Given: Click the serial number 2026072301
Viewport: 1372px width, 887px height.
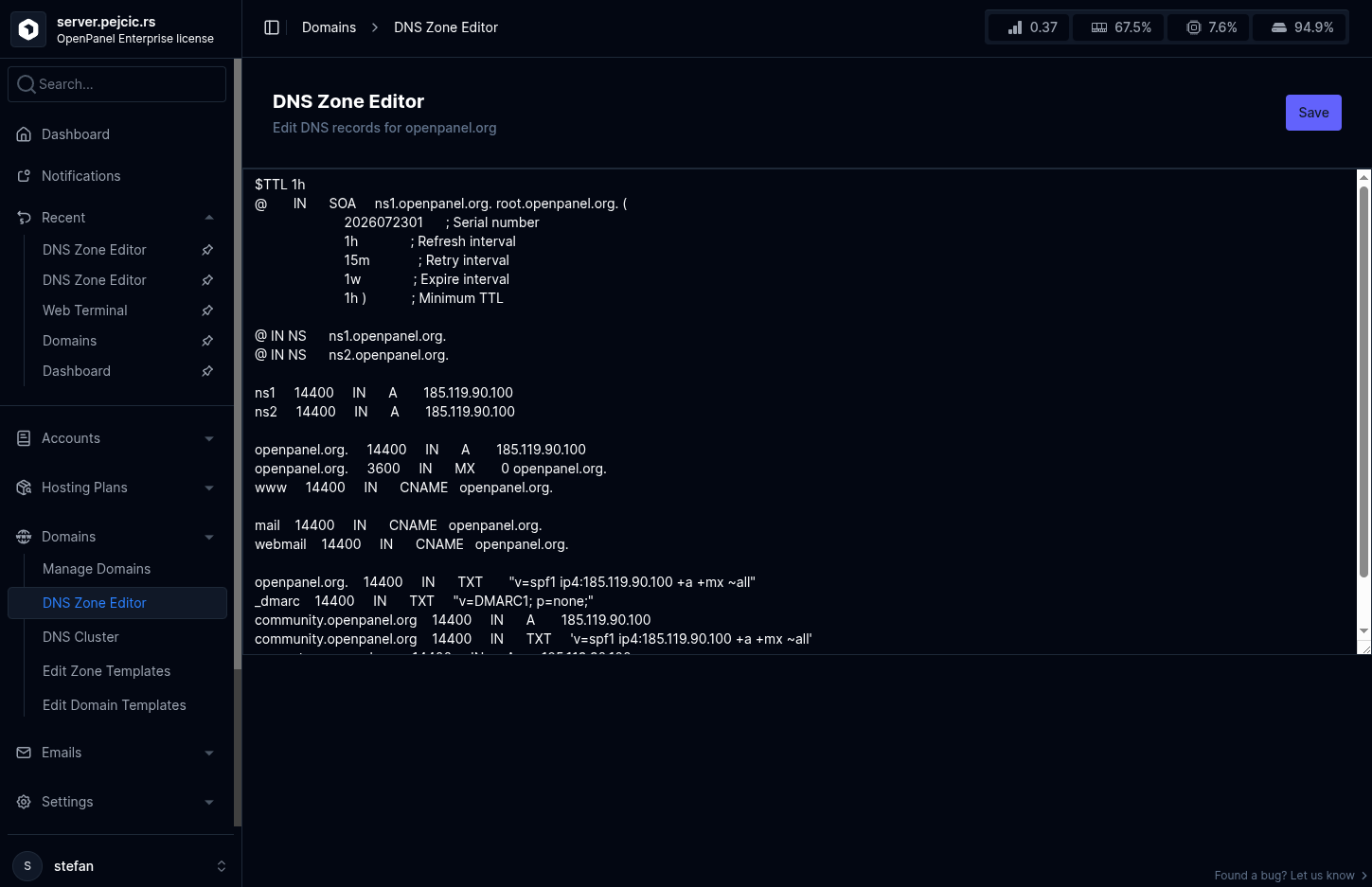Looking at the screenshot, I should pos(383,222).
